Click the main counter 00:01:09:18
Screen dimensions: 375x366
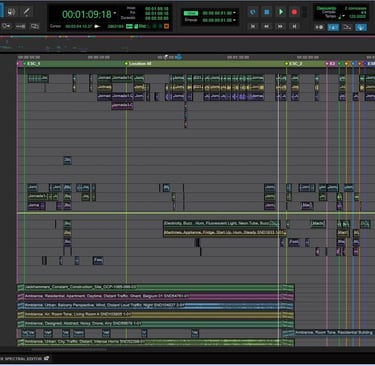[x=87, y=14]
